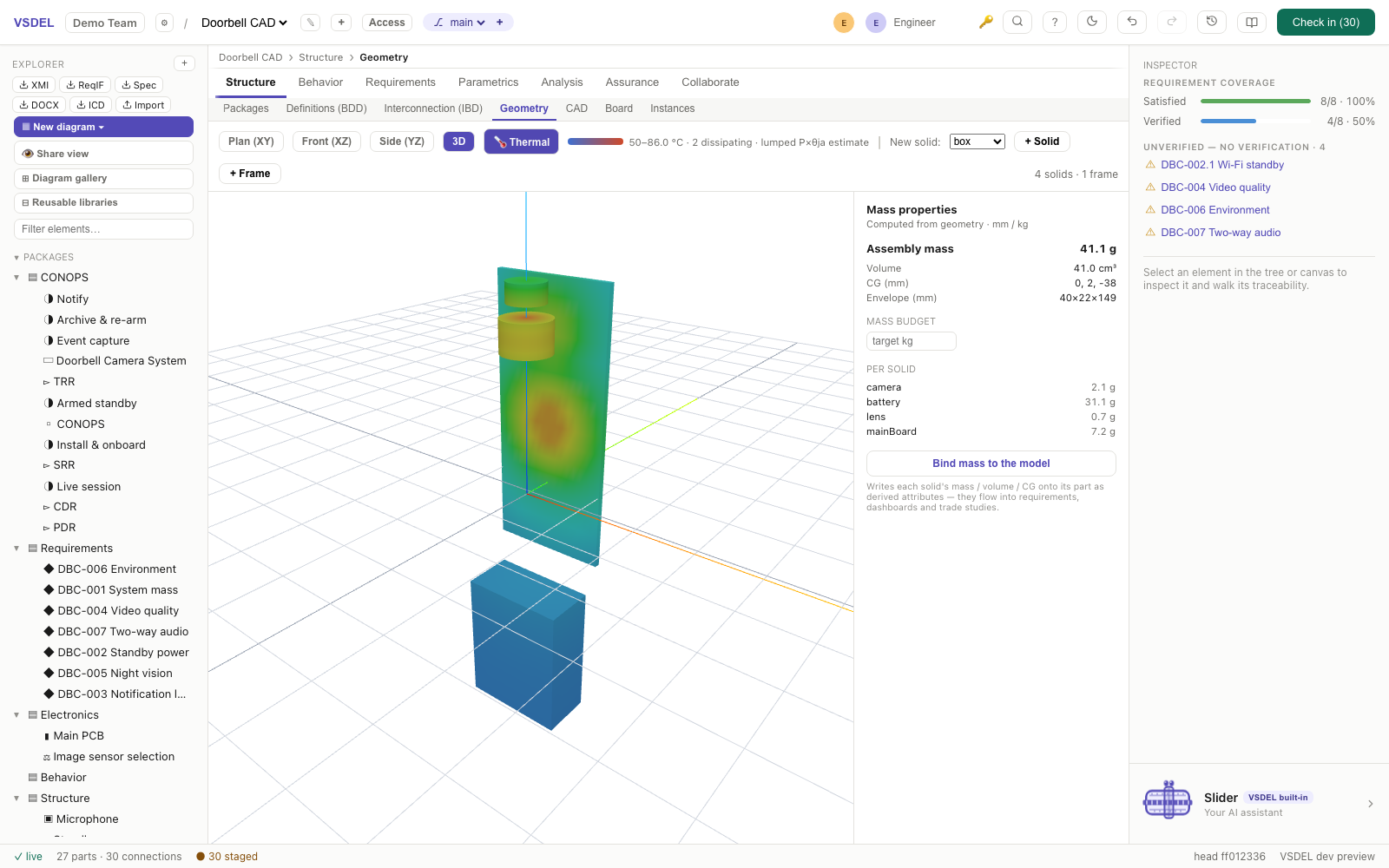Image resolution: width=1389 pixels, height=868 pixels.
Task: Open search with magnifier icon
Action: 1017,22
